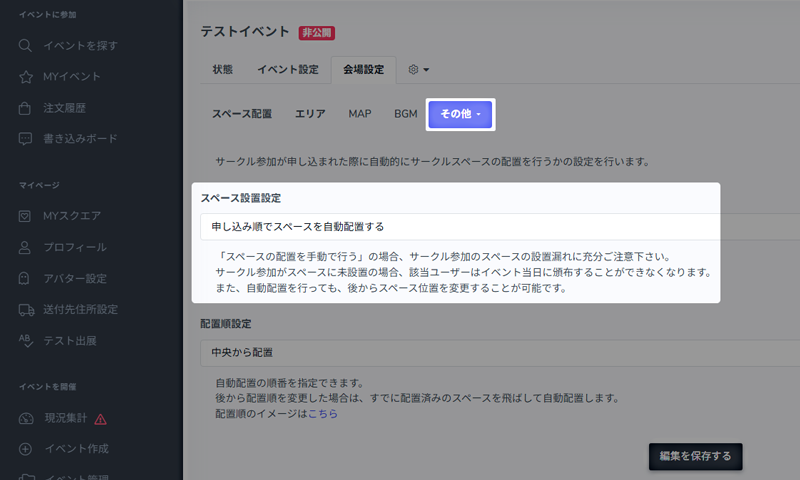Screen dimensions: 800x480
Task: Switch to the イベント設定 tab
Action: [x=287, y=70]
